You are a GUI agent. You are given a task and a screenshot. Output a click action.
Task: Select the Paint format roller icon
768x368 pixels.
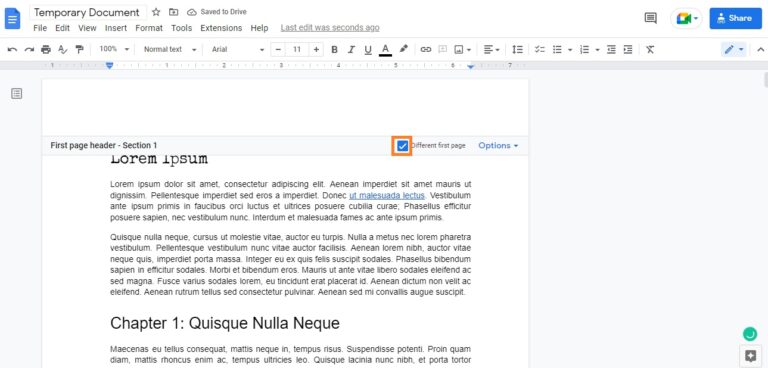79,49
